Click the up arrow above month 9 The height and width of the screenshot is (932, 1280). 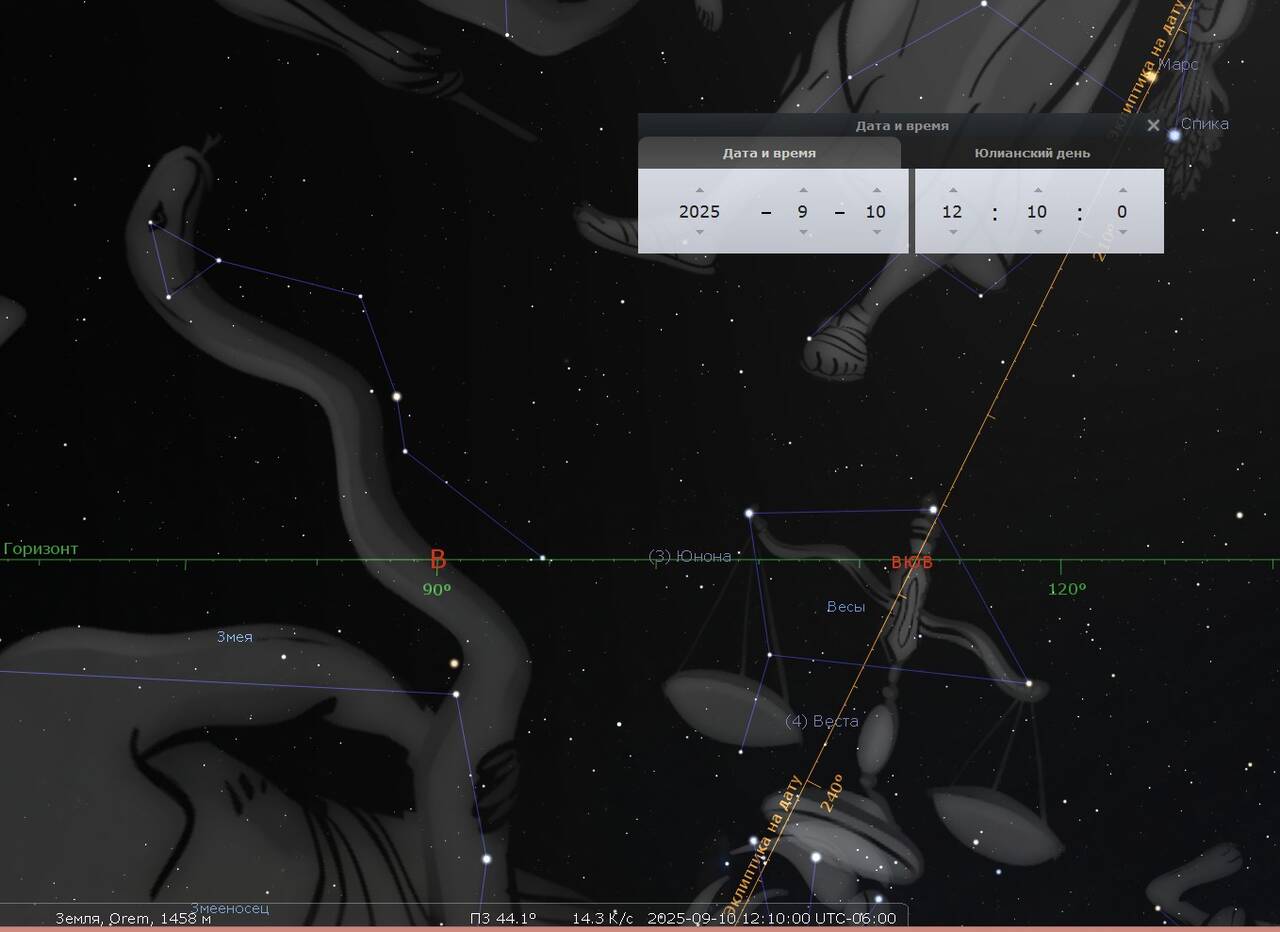pos(803,190)
